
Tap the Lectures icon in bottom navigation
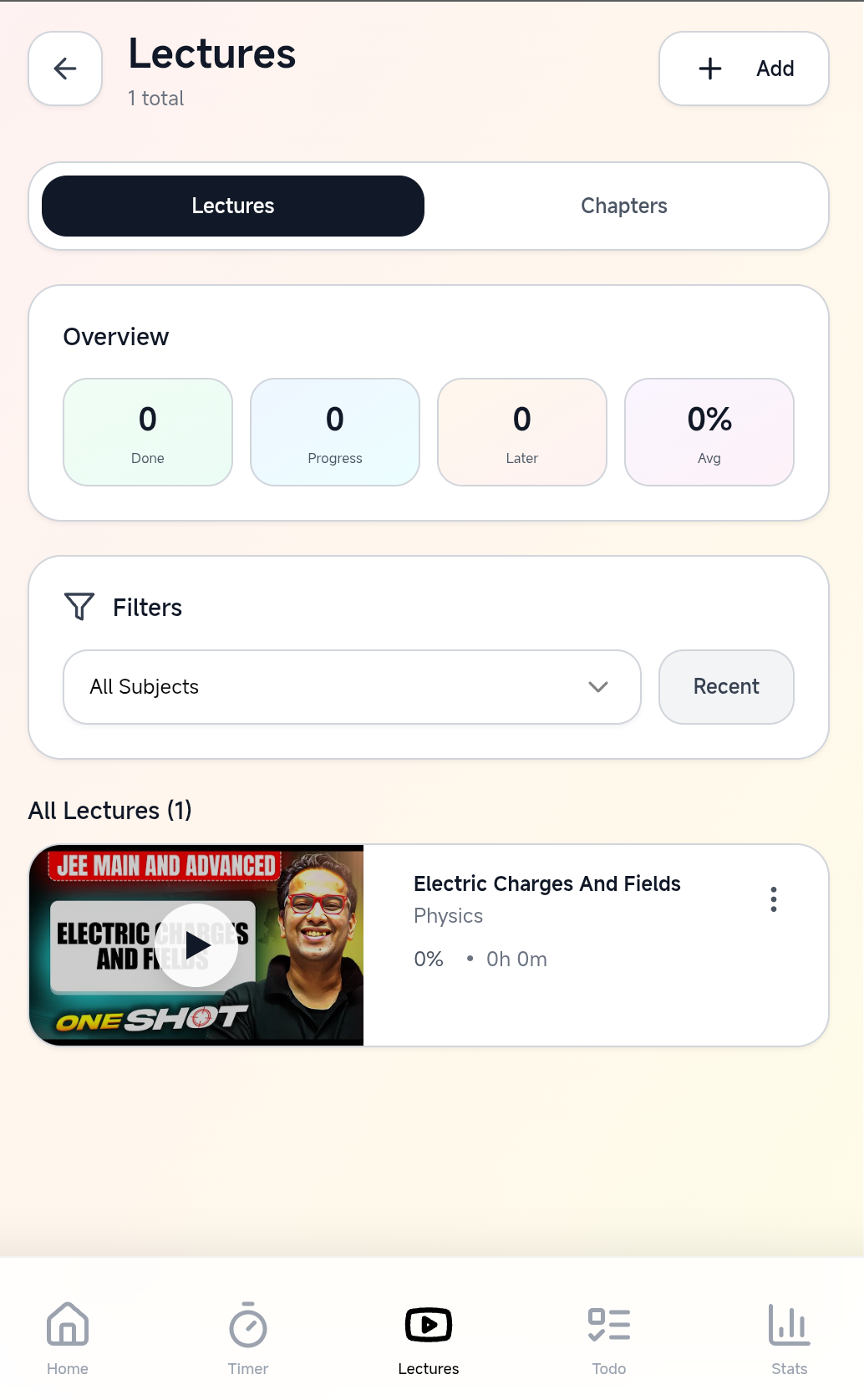click(428, 1324)
